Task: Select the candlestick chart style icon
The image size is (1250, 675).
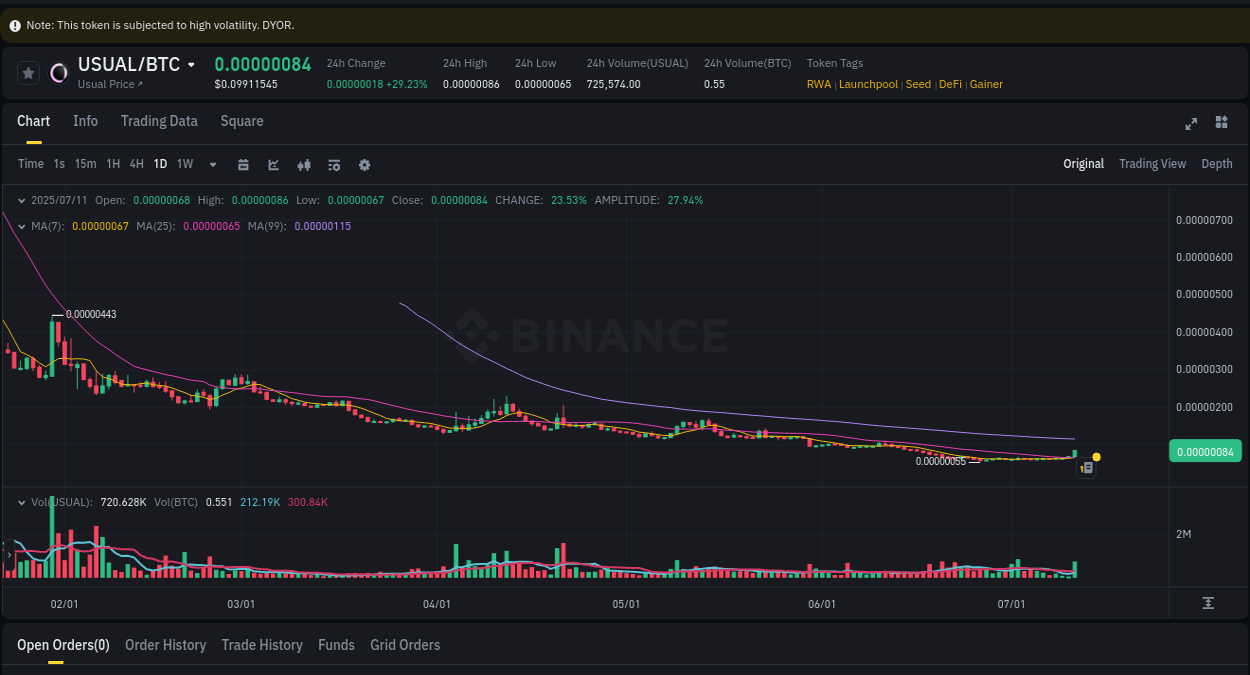Action: point(304,164)
